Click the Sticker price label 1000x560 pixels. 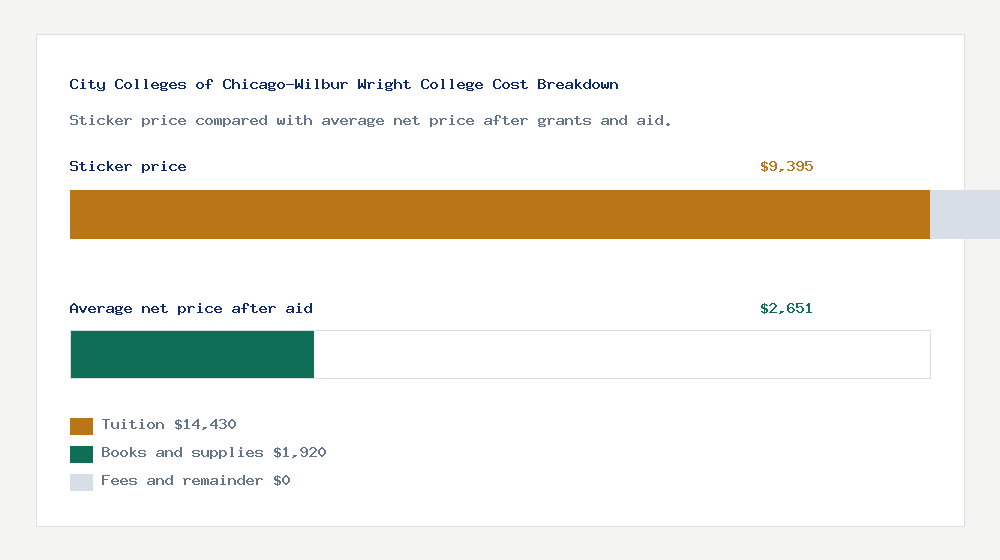[x=128, y=166]
